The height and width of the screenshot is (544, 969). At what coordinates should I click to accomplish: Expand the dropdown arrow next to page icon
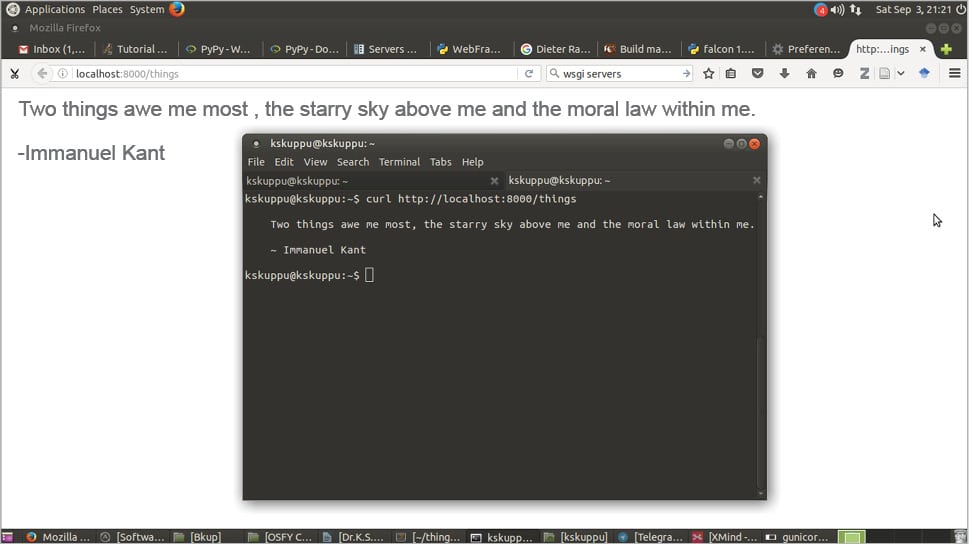(x=900, y=73)
